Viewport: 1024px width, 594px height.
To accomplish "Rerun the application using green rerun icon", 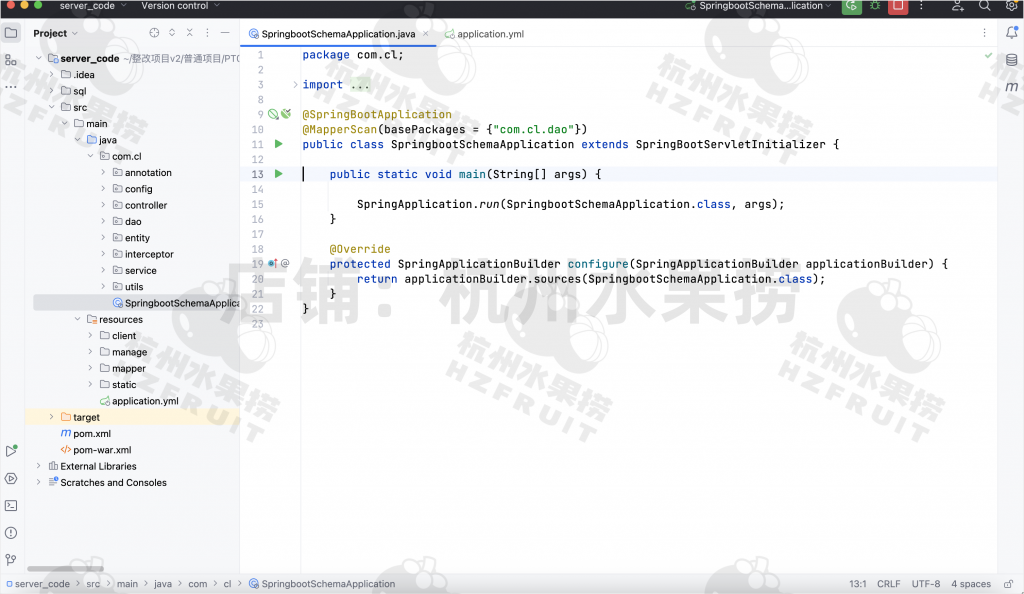I will (x=851, y=6).
